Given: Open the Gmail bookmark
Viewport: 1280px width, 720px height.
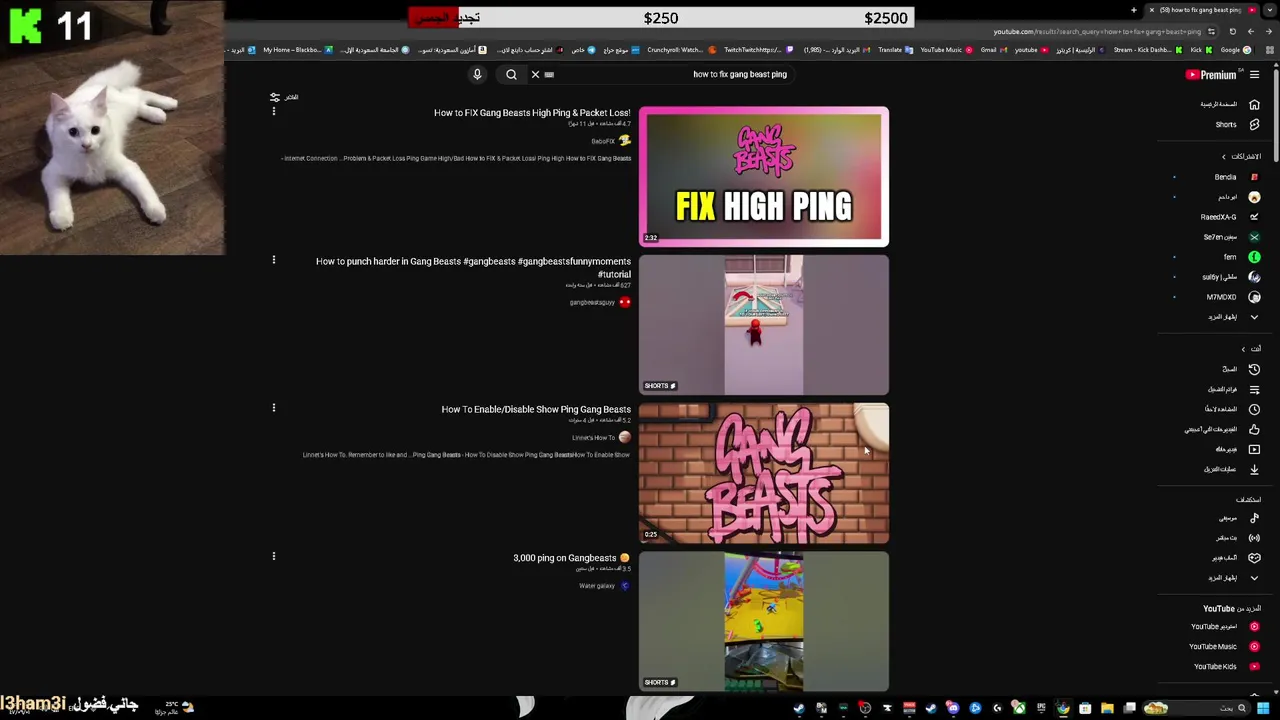Looking at the screenshot, I should pos(992,50).
